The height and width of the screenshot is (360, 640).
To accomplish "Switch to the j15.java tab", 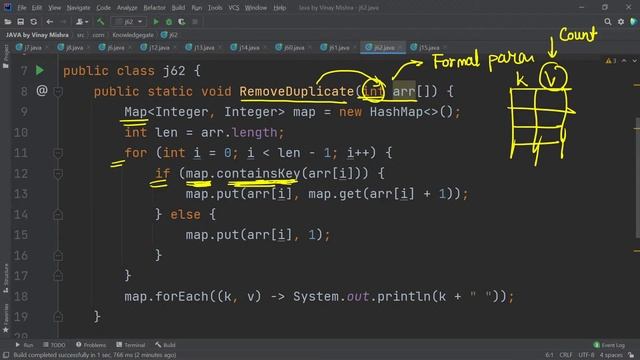I will [429, 48].
